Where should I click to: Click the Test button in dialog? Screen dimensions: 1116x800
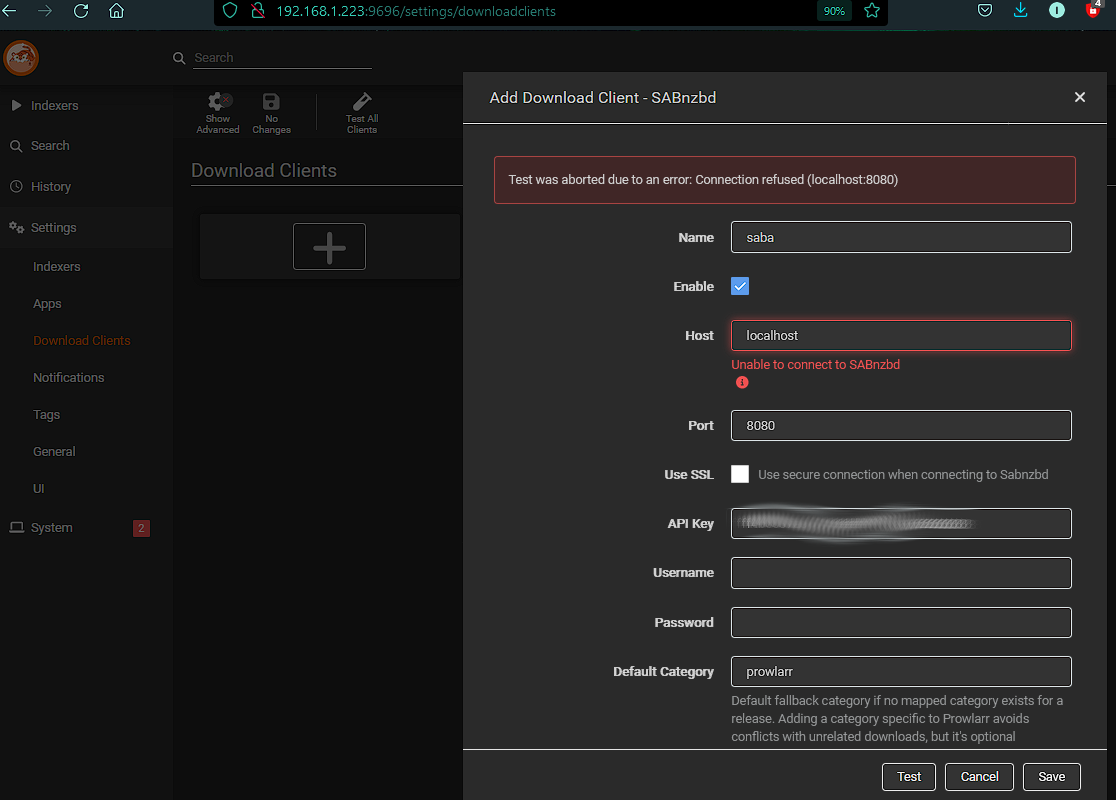(x=909, y=776)
